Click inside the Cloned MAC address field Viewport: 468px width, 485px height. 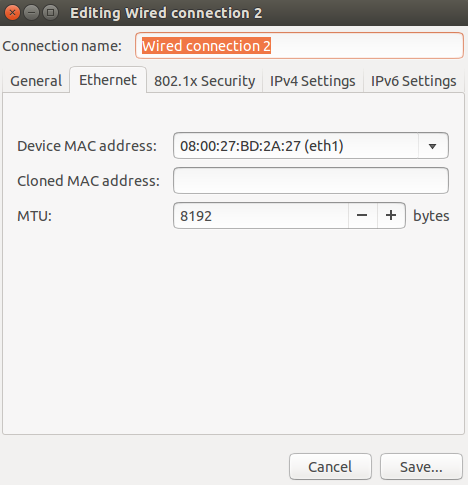(x=311, y=181)
